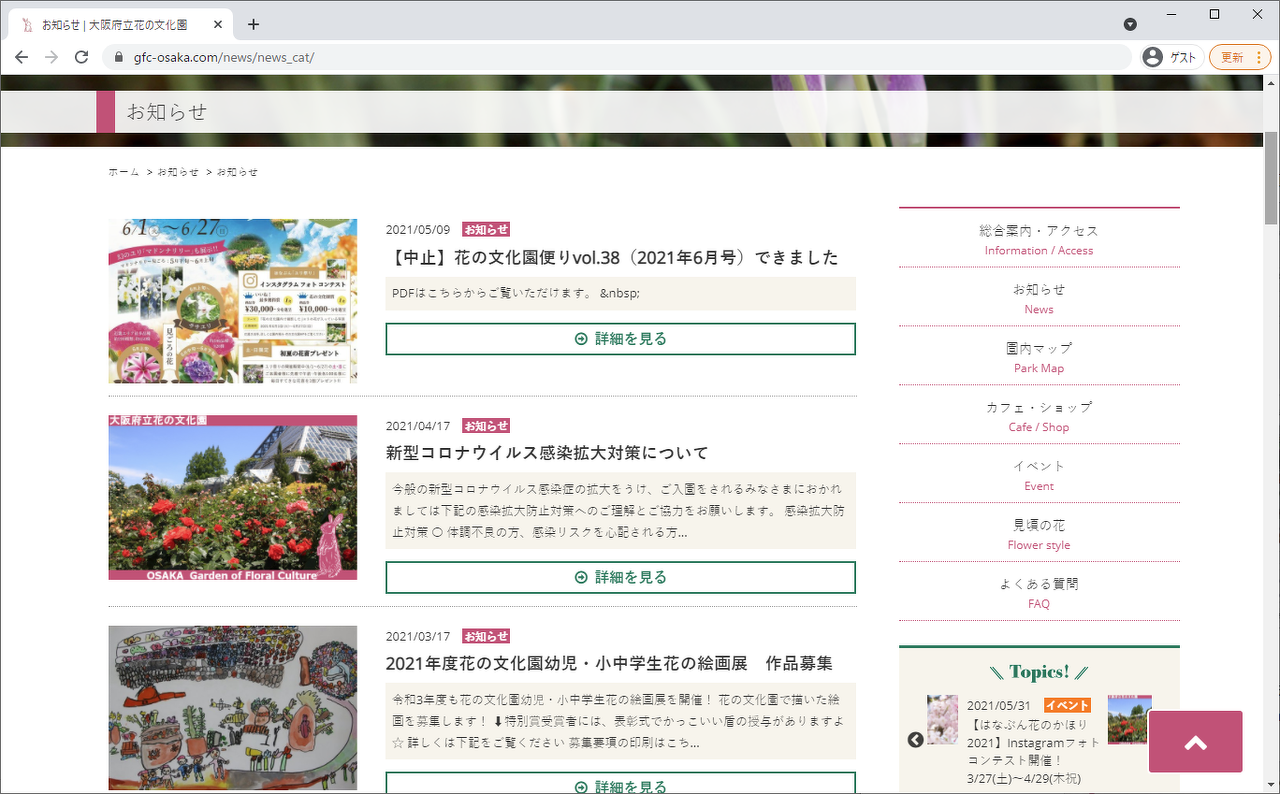This screenshot has width=1280, height=794.
Task: Click 詳細を見る for vol.38 news
Action: 620,339
